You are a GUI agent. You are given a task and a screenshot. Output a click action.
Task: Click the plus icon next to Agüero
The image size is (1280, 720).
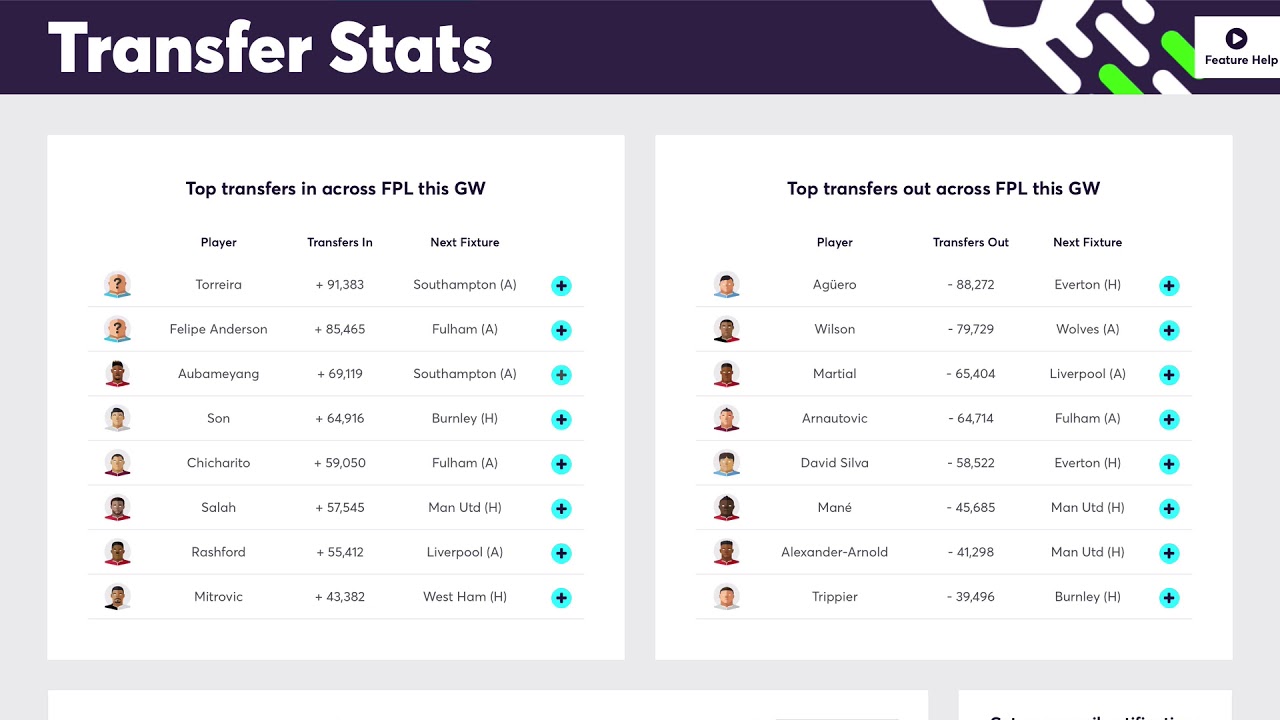click(x=1169, y=286)
